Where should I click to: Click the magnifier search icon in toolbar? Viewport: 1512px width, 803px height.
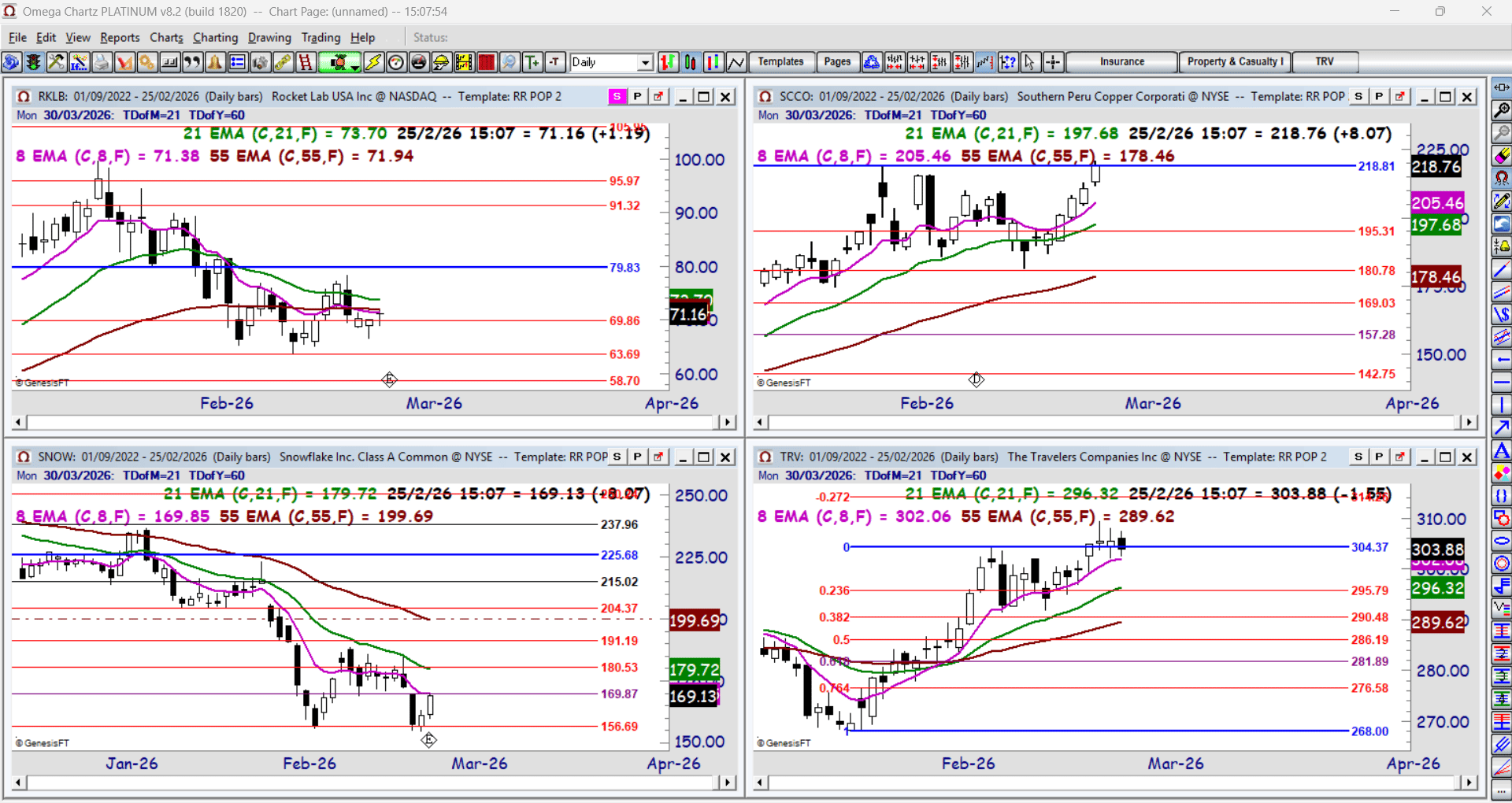510,62
